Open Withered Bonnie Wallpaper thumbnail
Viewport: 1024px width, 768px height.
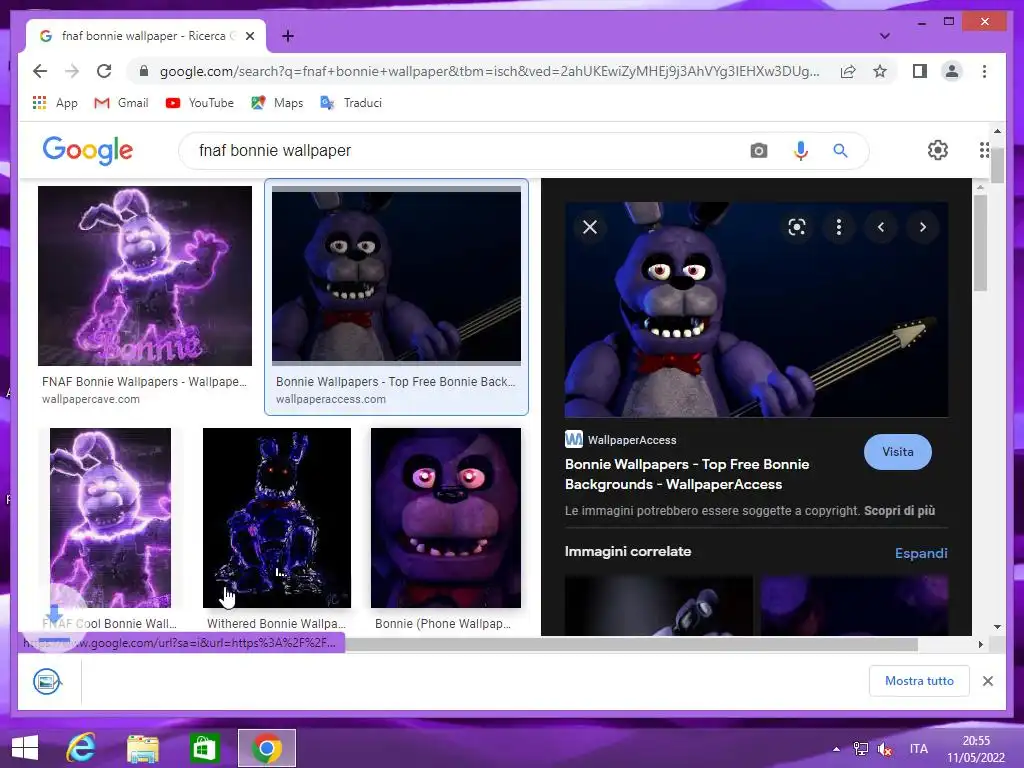pos(277,518)
